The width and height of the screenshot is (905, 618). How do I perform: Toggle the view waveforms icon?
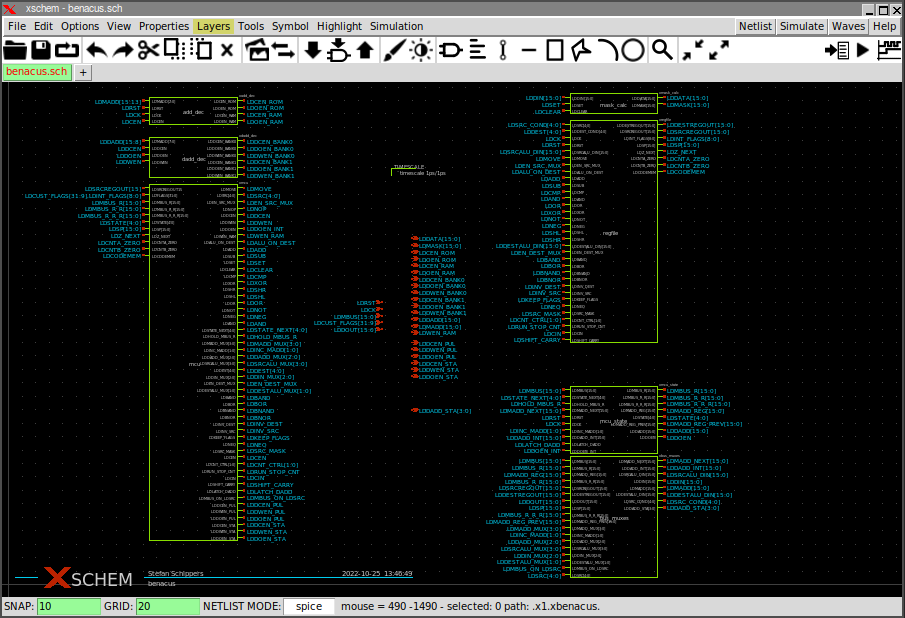(887, 49)
